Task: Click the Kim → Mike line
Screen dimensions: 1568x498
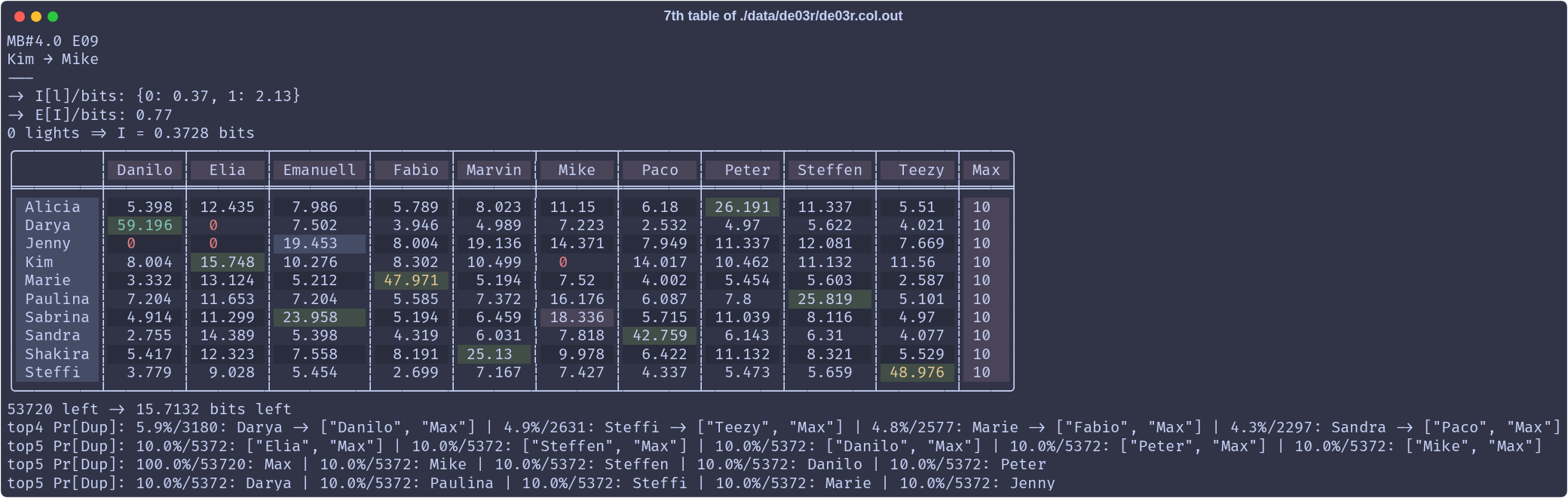Action: 53,60
